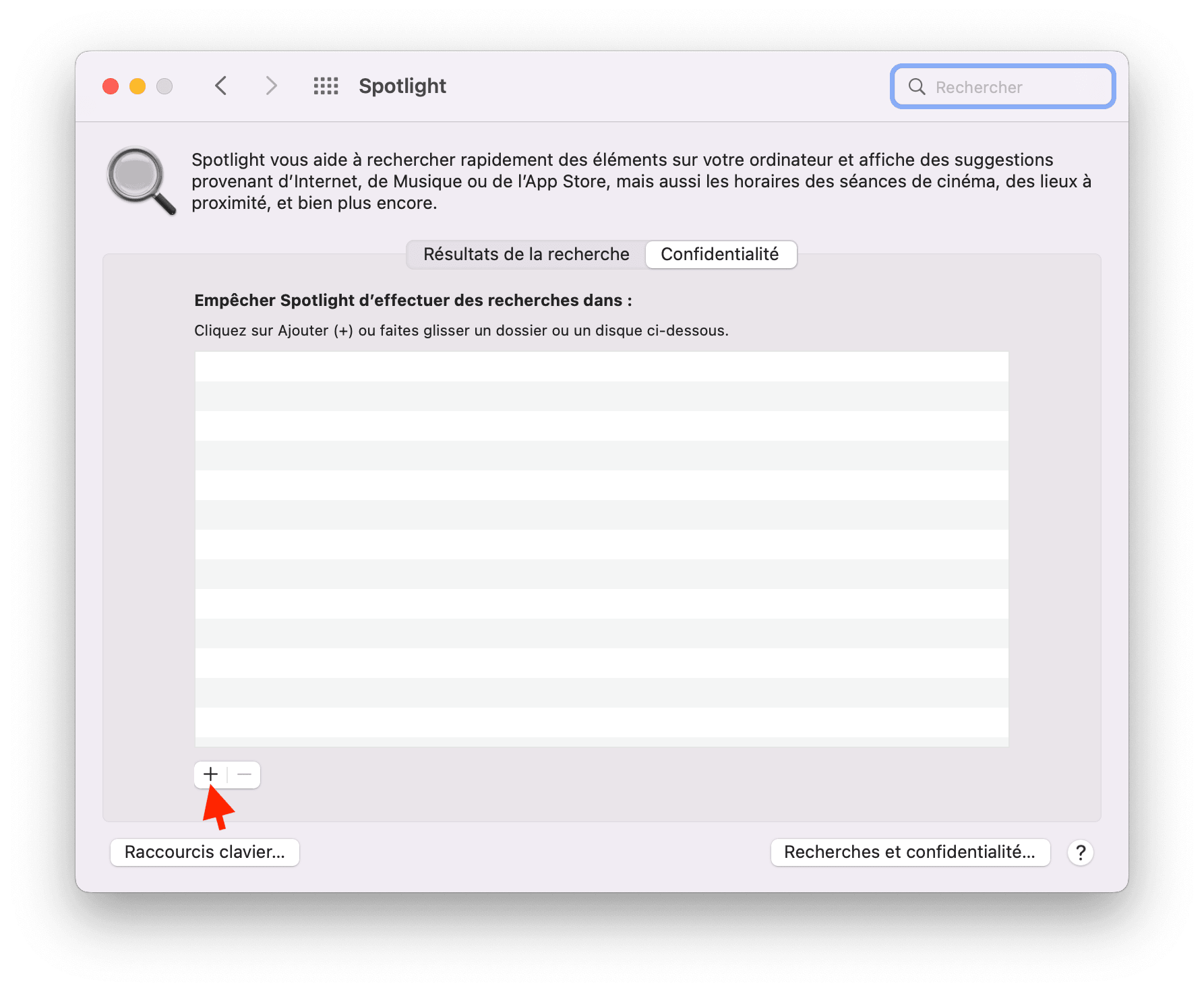Click the large Spotlight magnifying glass icon
The width and height of the screenshot is (1204, 992).
tap(142, 181)
